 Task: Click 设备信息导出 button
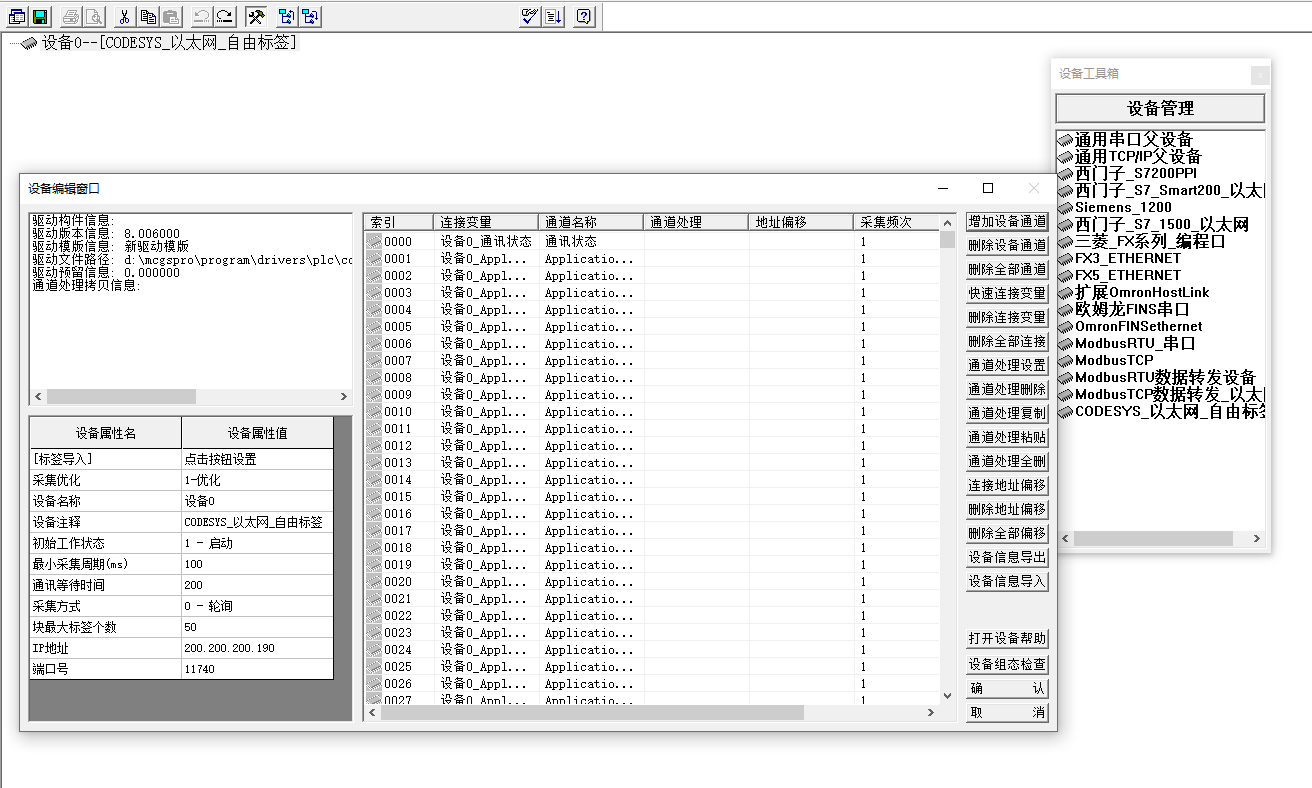1007,557
